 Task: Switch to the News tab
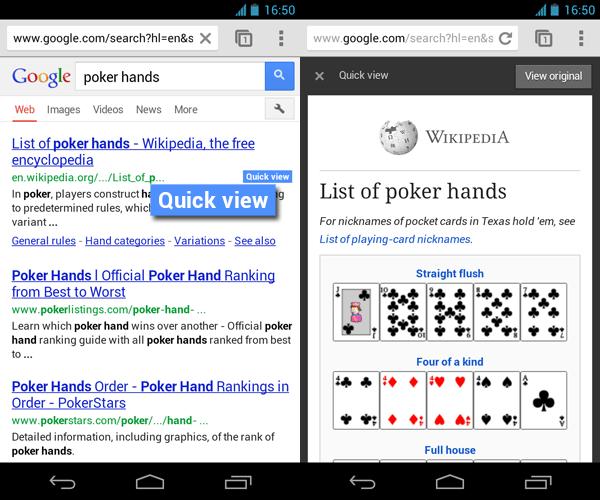(148, 109)
